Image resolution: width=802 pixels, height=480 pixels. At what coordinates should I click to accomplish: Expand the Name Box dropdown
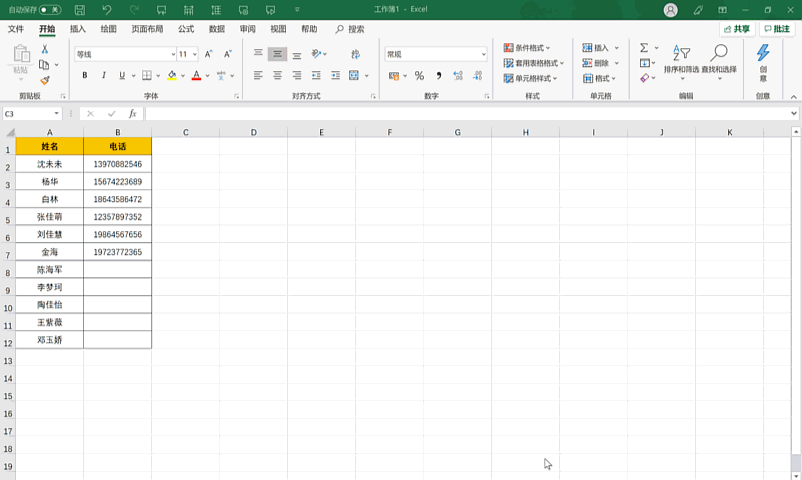click(x=56, y=114)
